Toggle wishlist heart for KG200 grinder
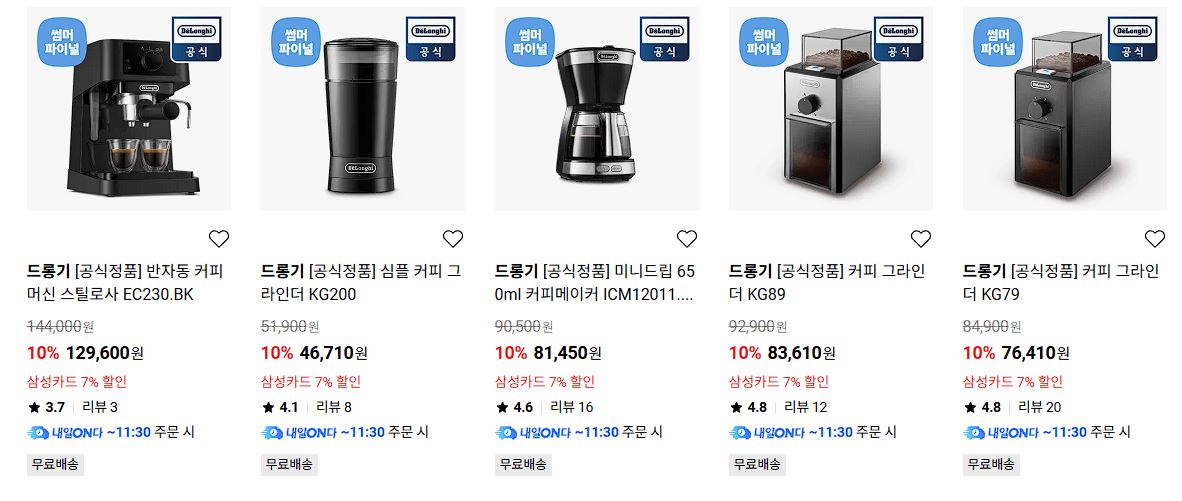1182x501 pixels. 452,239
